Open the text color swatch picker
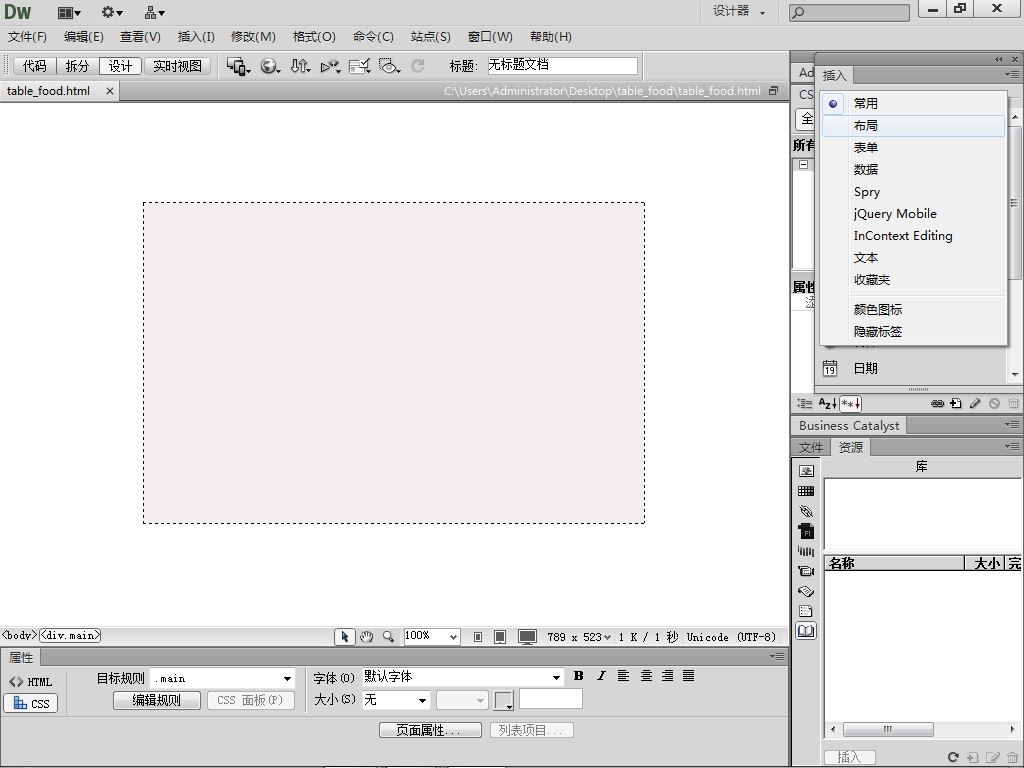Viewport: 1024px width, 768px height. 504,701
